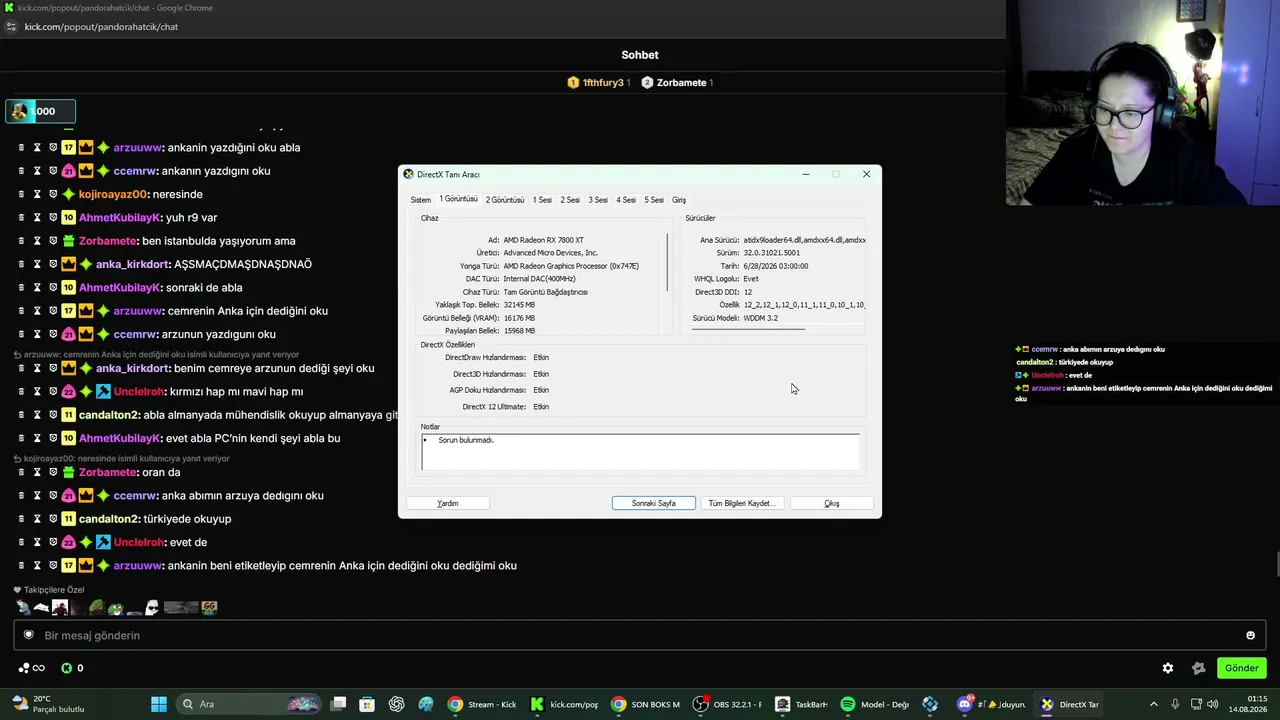Open Task View on the taskbar
This screenshot has width=1280, height=720.
click(339, 704)
